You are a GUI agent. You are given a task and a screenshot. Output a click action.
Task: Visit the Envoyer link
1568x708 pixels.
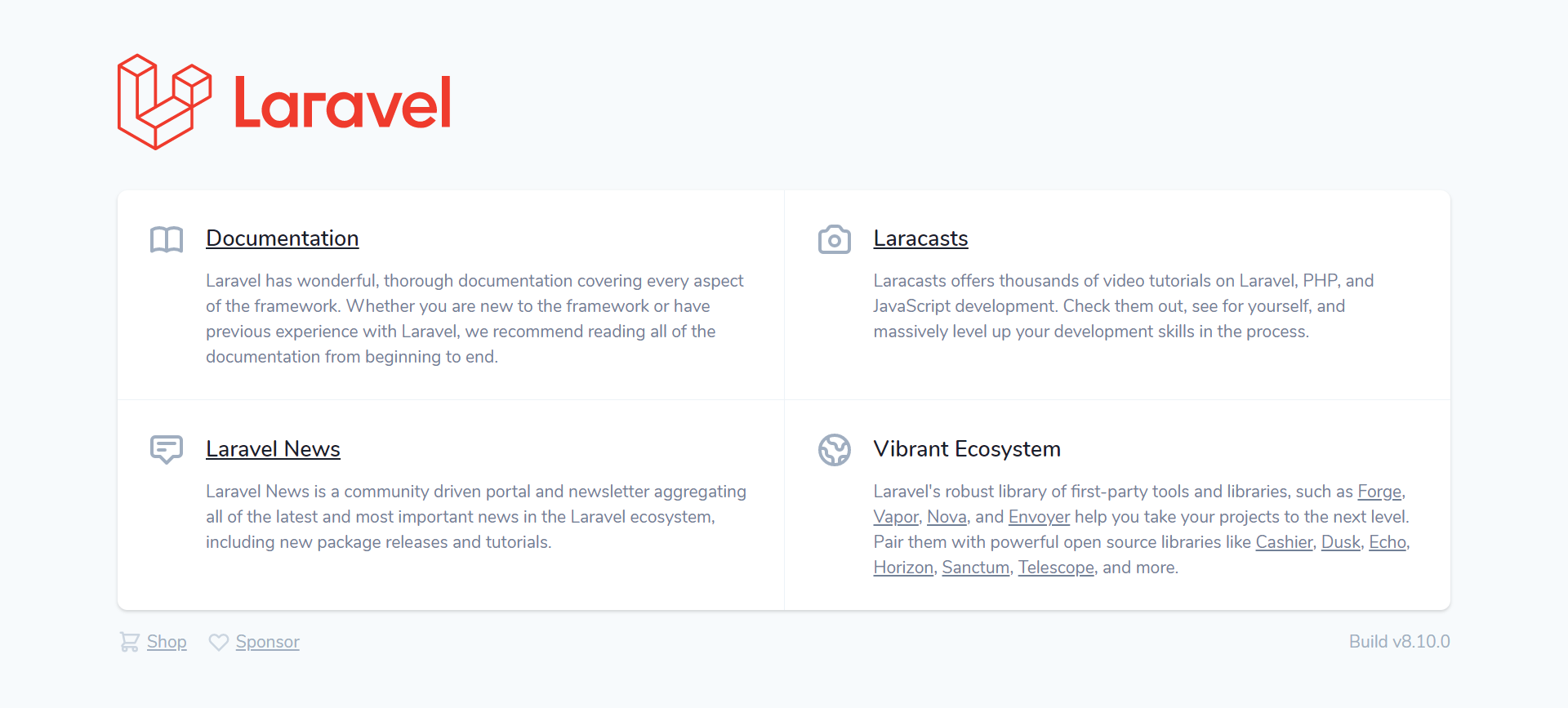click(1039, 517)
